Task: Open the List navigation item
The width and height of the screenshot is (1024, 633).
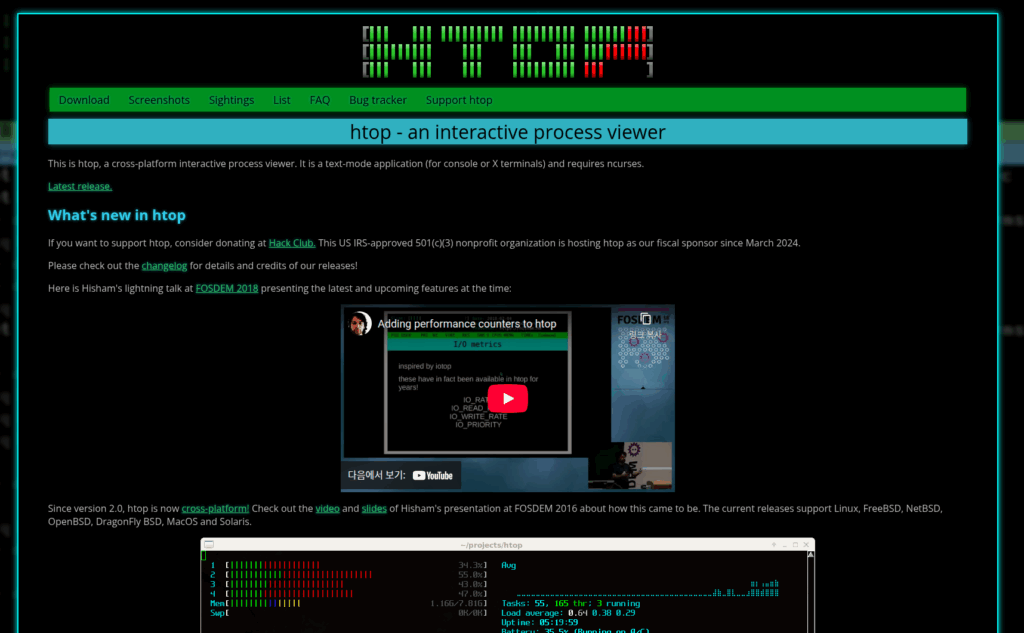Action: [x=281, y=99]
